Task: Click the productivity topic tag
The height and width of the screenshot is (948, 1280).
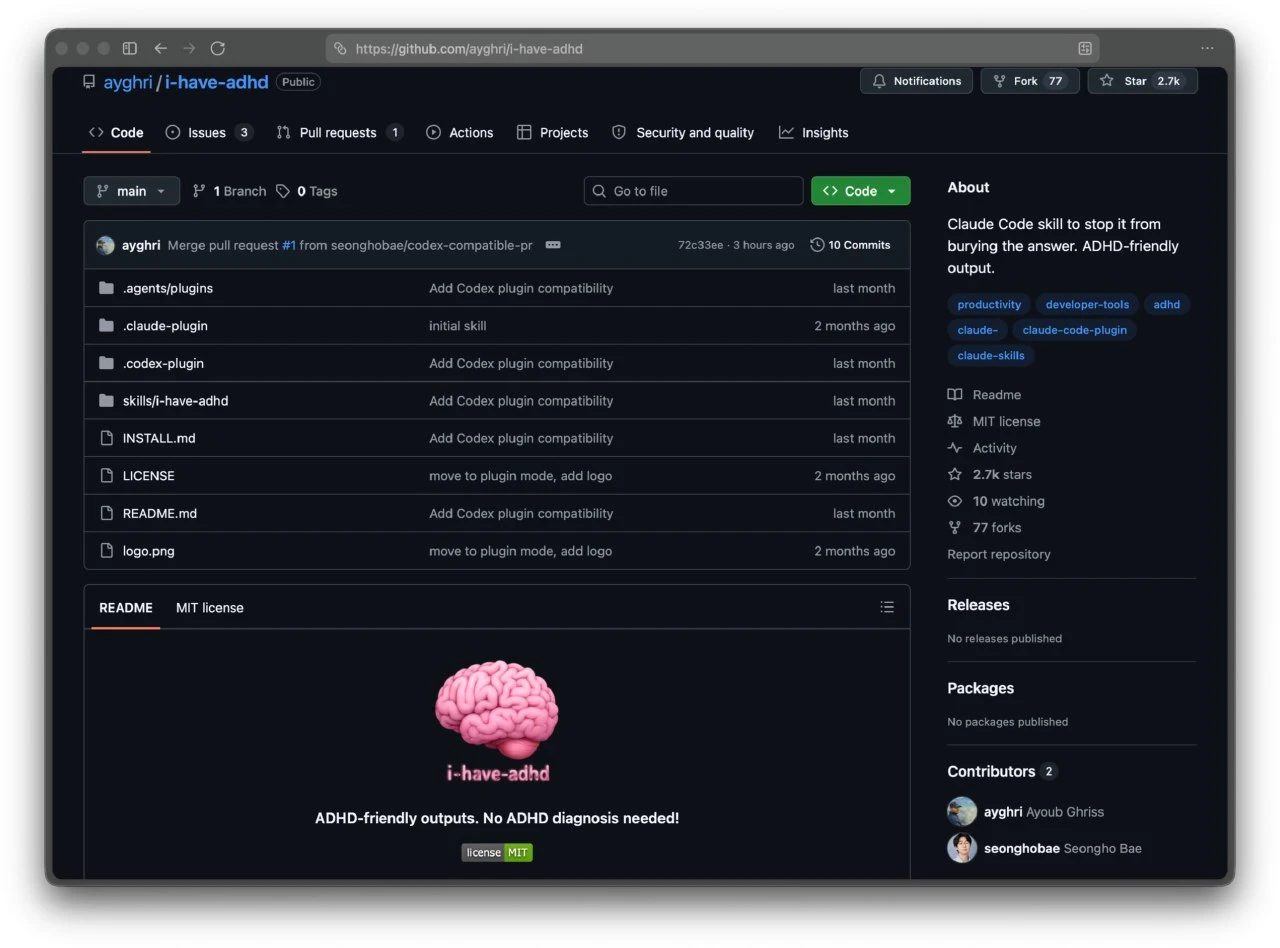Action: point(989,304)
